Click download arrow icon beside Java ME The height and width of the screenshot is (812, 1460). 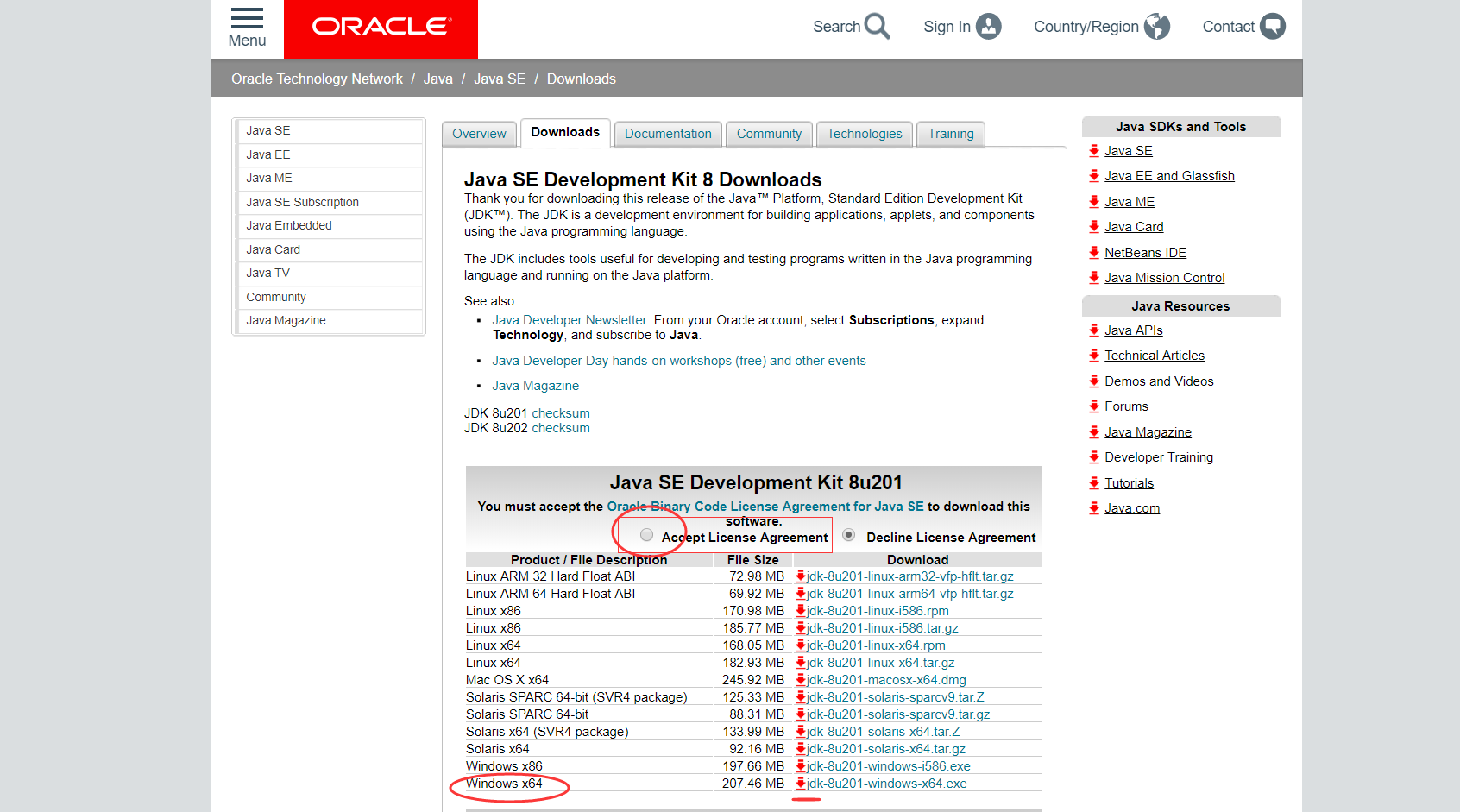[x=1094, y=201]
